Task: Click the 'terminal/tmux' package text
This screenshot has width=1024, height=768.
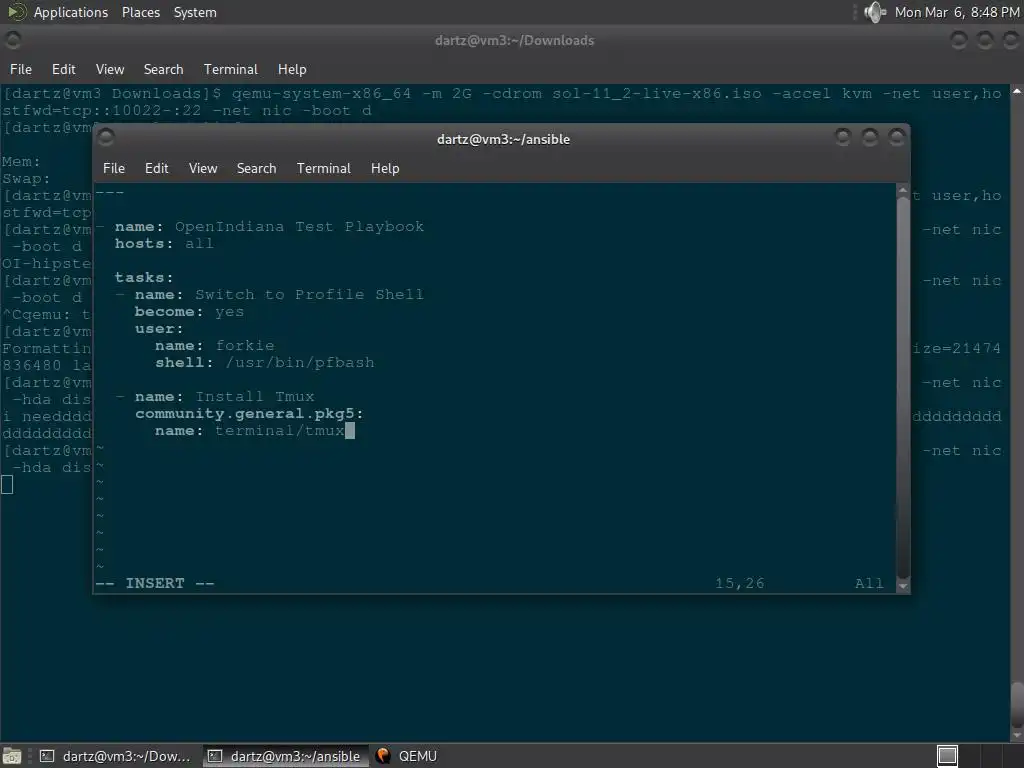Action: 280,430
